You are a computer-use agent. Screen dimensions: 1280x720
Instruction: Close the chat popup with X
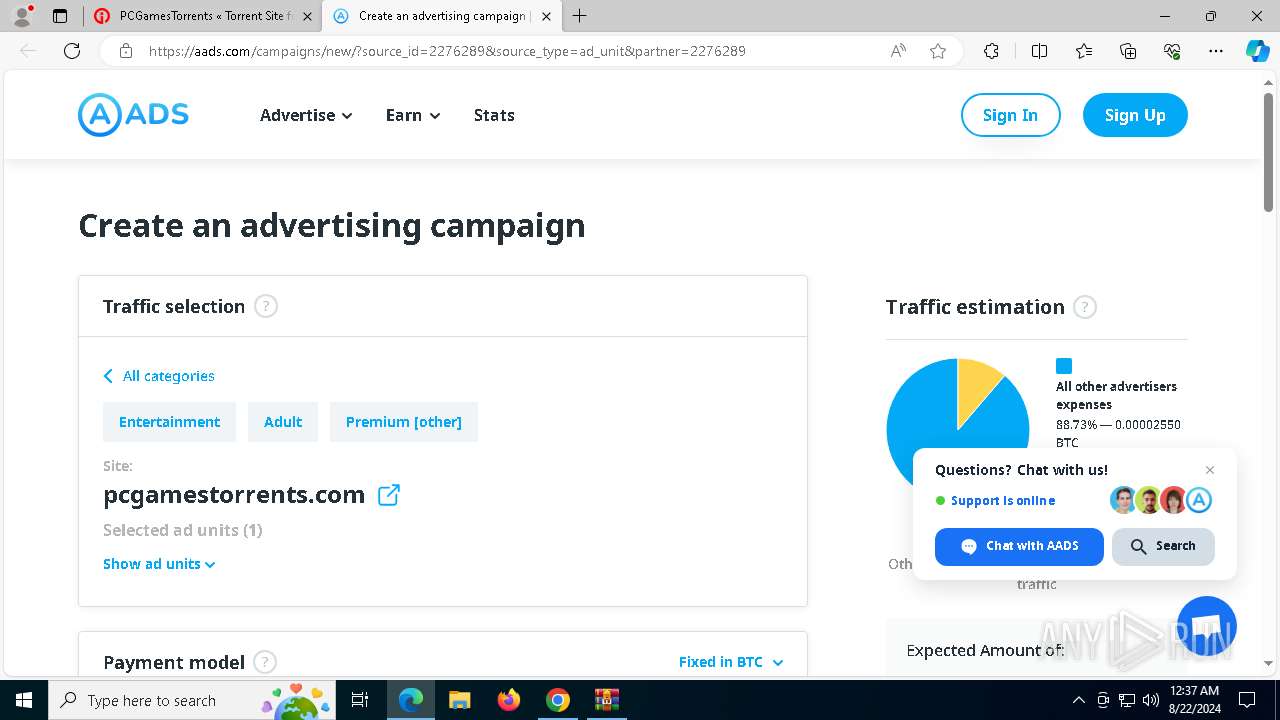[x=1210, y=470]
